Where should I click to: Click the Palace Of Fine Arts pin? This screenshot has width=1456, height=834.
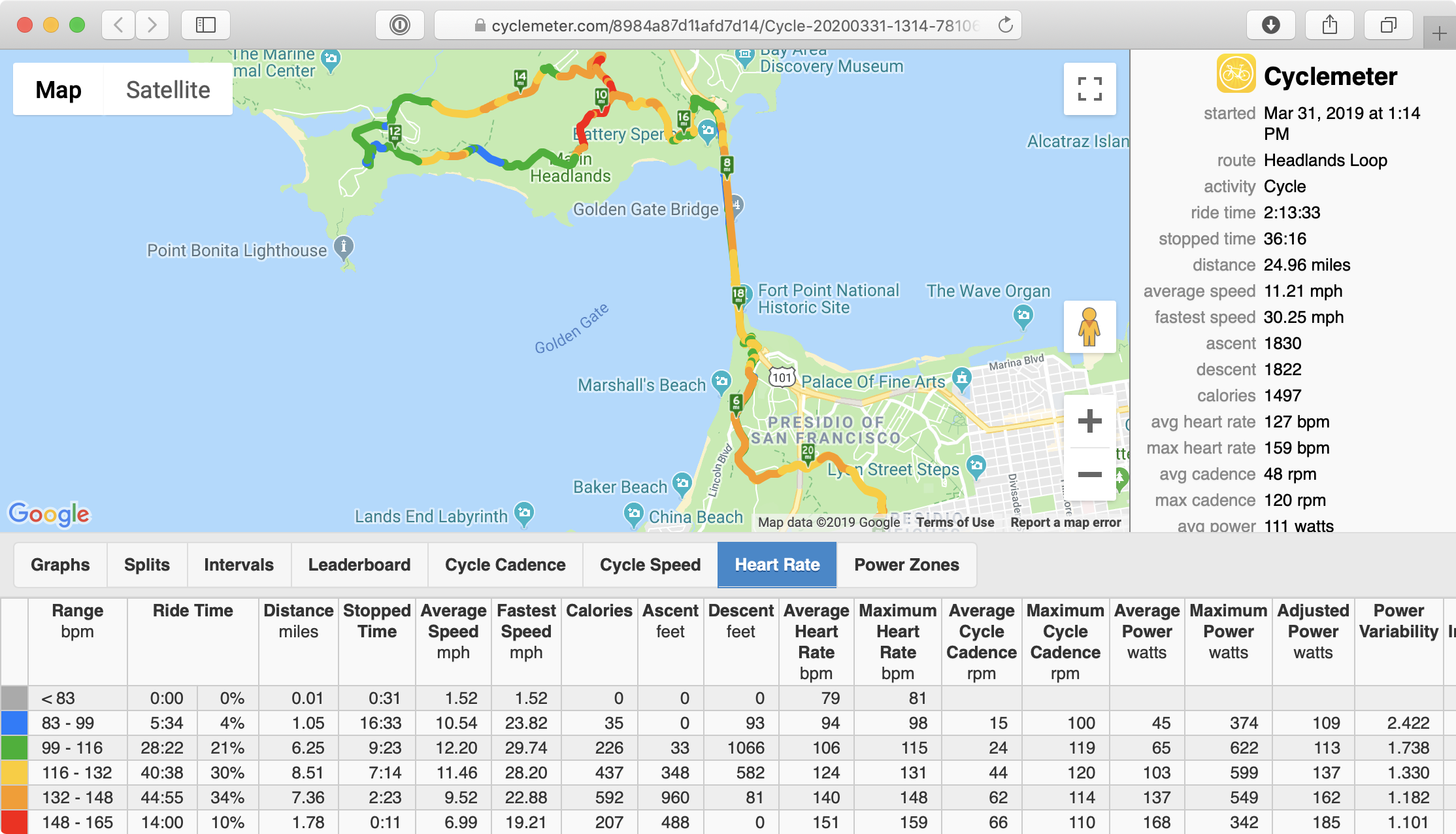coord(961,379)
